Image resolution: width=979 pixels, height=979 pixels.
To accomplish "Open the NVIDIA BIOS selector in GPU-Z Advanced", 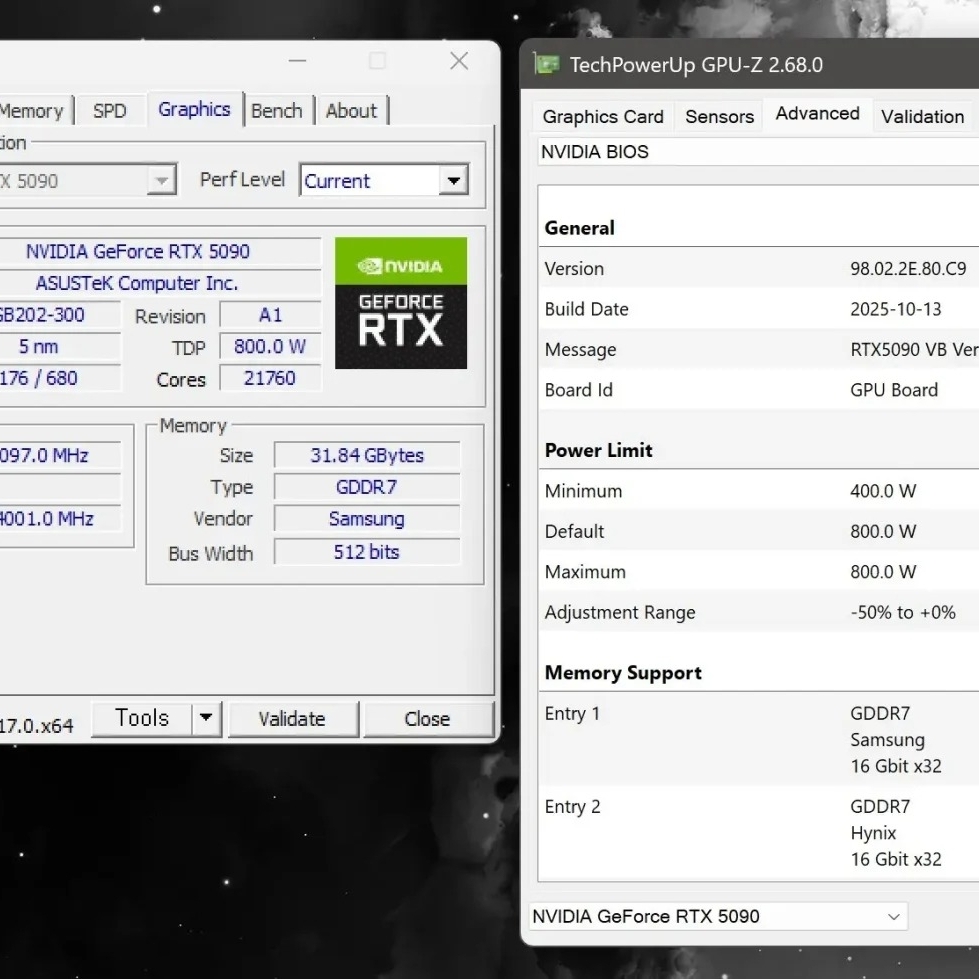I will (x=758, y=152).
